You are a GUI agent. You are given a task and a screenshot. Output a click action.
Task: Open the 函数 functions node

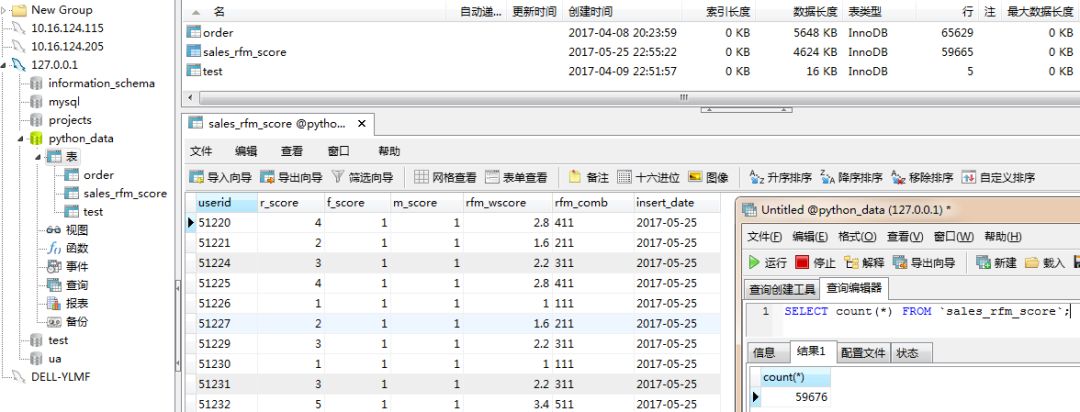(76, 249)
